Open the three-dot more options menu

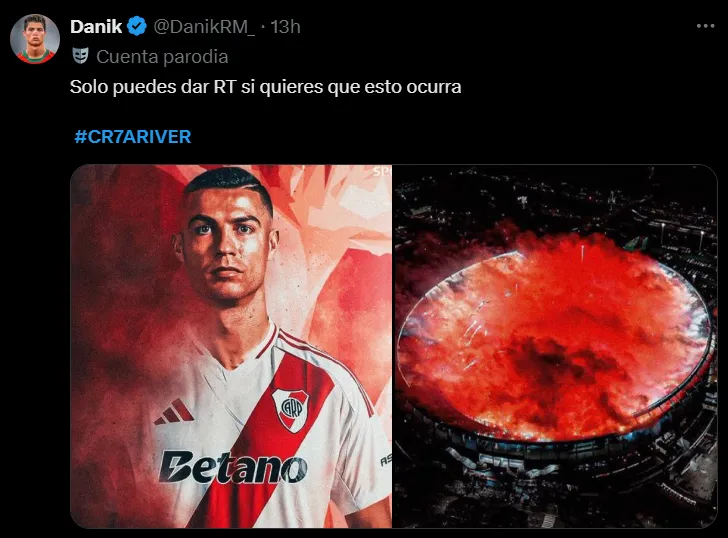pos(705,26)
